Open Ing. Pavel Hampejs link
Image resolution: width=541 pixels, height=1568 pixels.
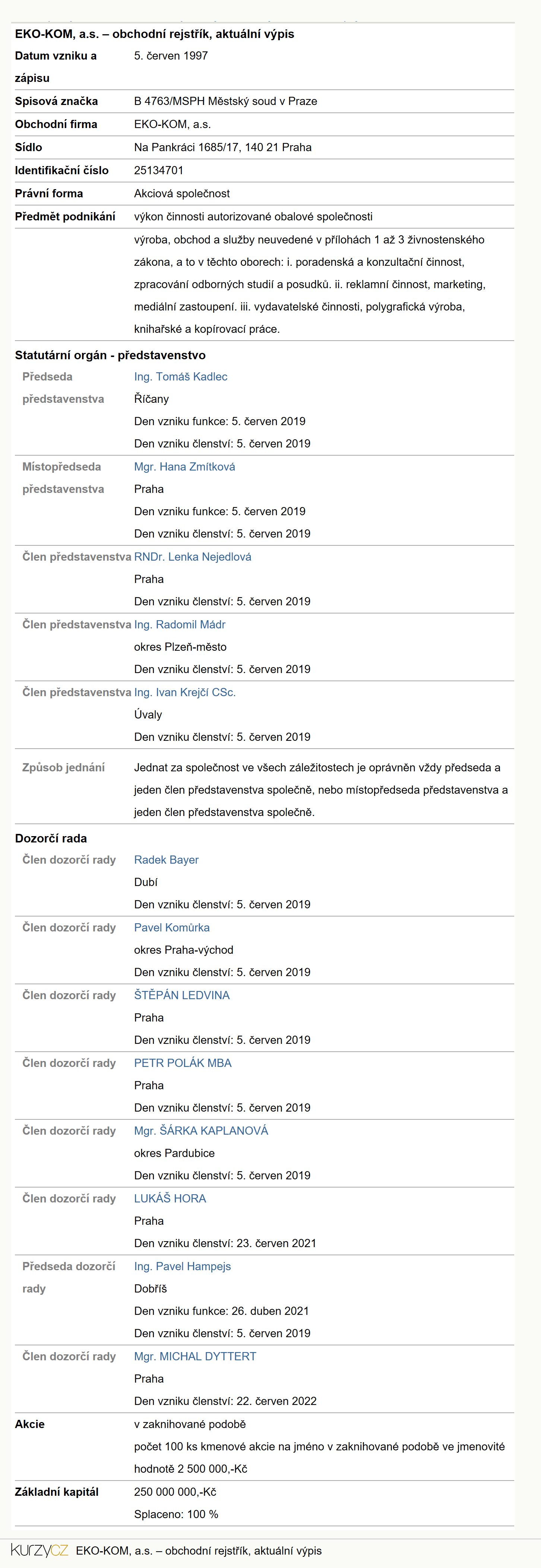point(182,1266)
